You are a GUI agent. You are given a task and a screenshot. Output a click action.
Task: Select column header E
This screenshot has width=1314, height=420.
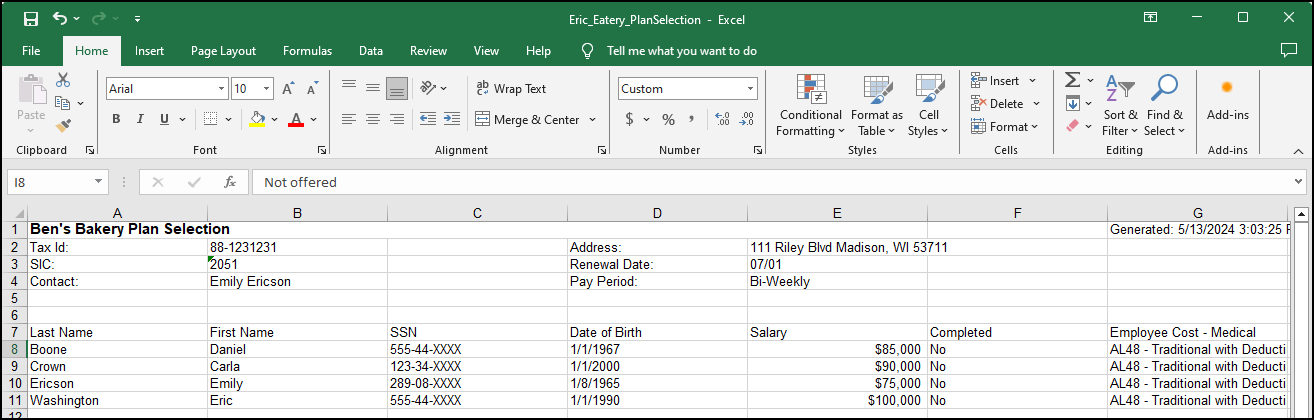coord(837,212)
